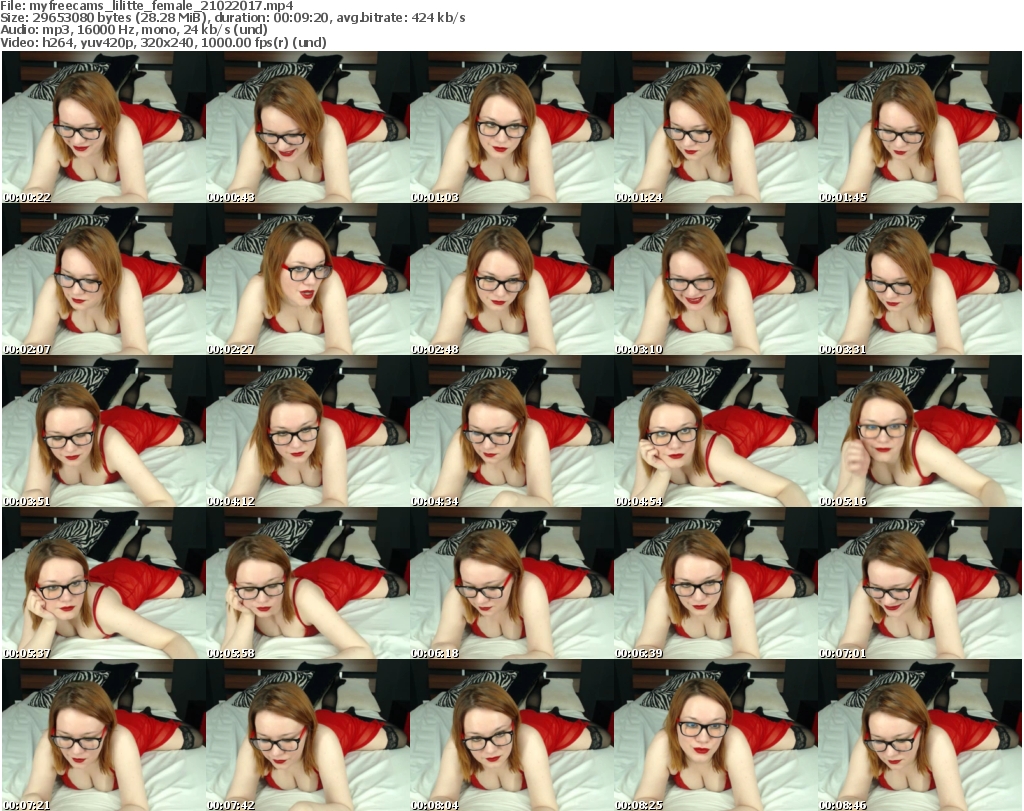Image resolution: width=1024 pixels, height=811 pixels.
Task: Pick the frame stamped 00:03:51
Action: 104,431
